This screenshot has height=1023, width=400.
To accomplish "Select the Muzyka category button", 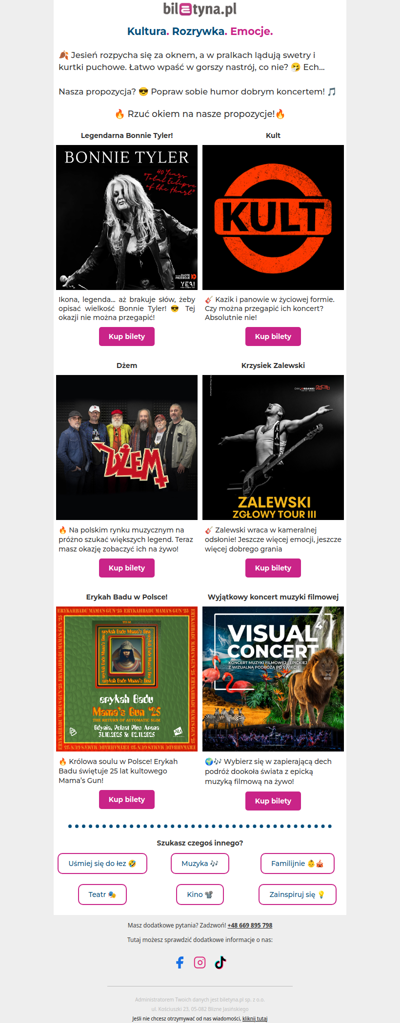I will [x=200, y=863].
